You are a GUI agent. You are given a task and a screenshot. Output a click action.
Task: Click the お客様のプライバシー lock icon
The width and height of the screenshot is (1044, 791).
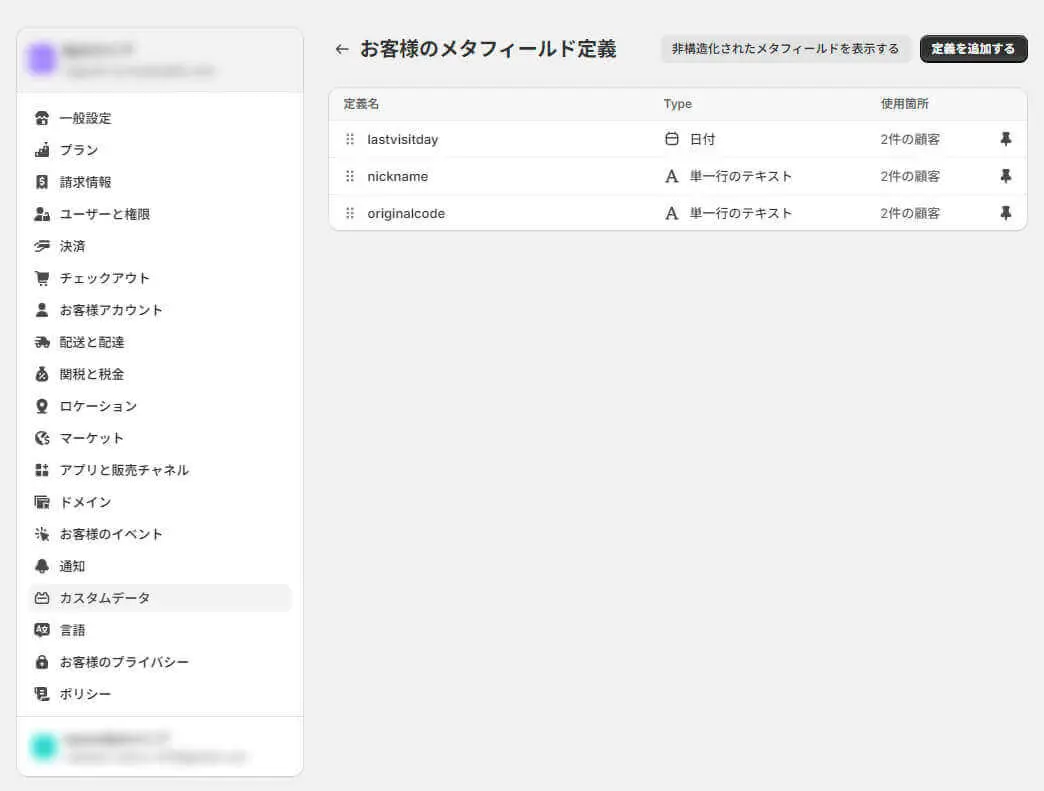pyautogui.click(x=42, y=662)
